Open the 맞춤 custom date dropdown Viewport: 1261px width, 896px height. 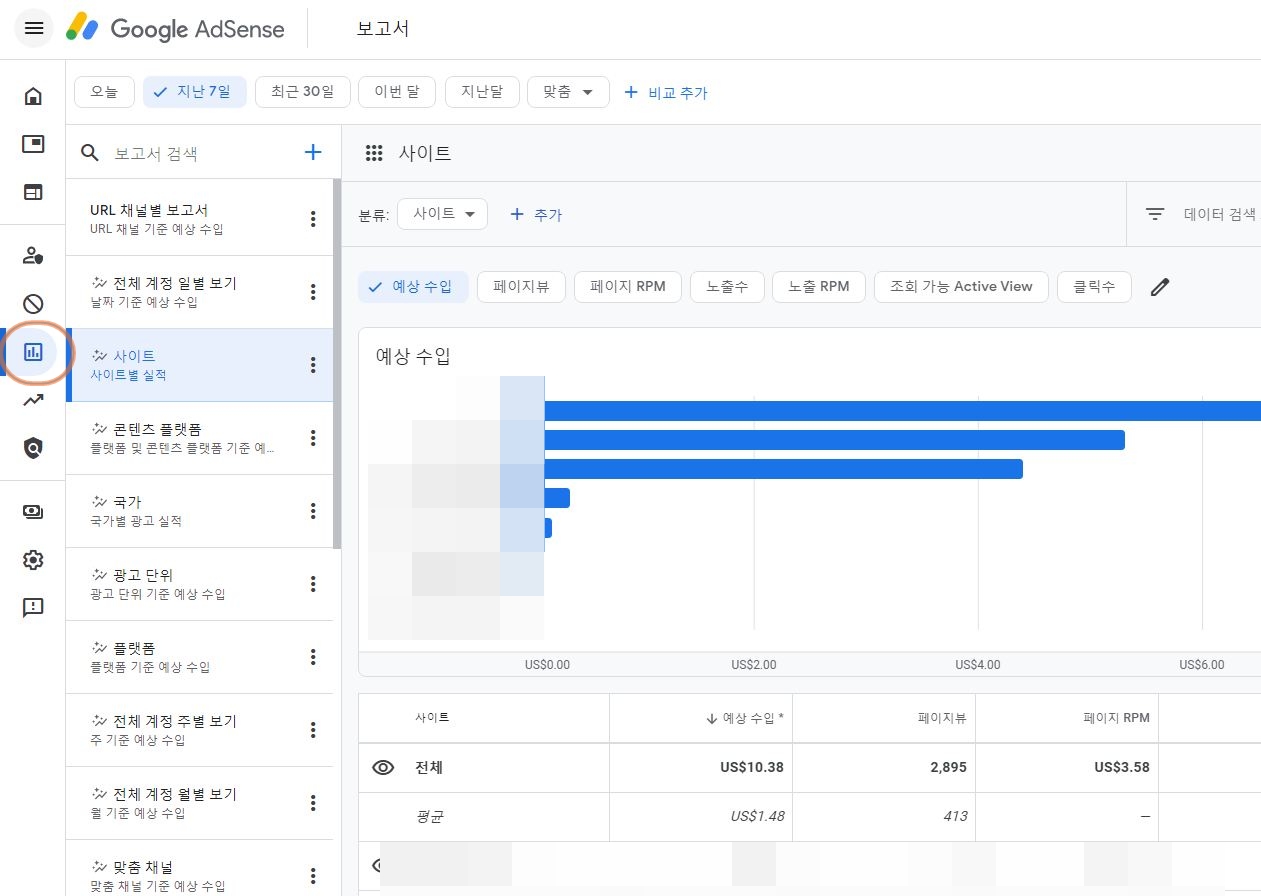click(x=568, y=92)
